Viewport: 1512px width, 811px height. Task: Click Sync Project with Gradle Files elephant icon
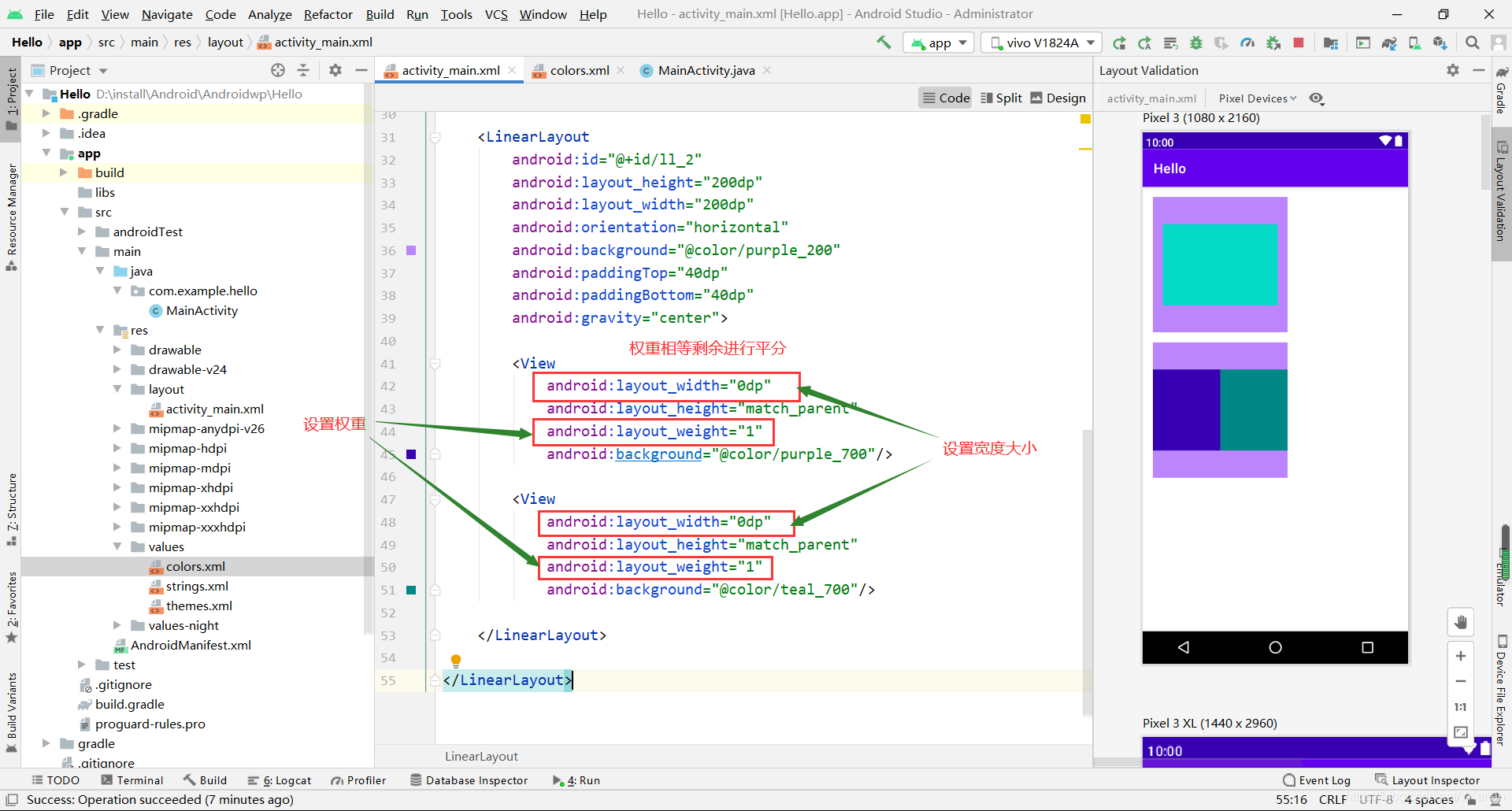click(x=1389, y=43)
